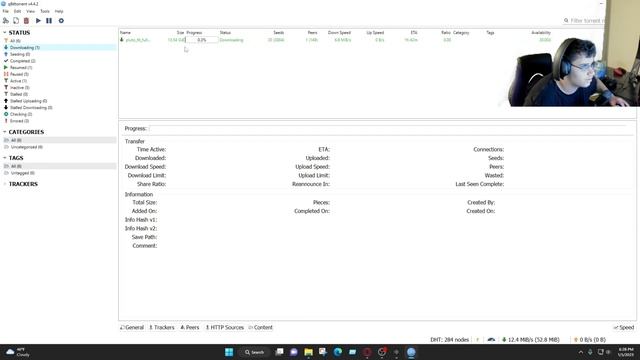
Task: Open the View menu
Action: (31, 11)
